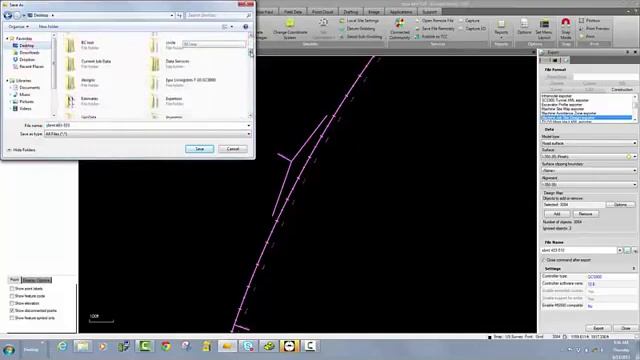The image size is (640, 360).
Task: Click Hide Folders button
Action: [21, 150]
